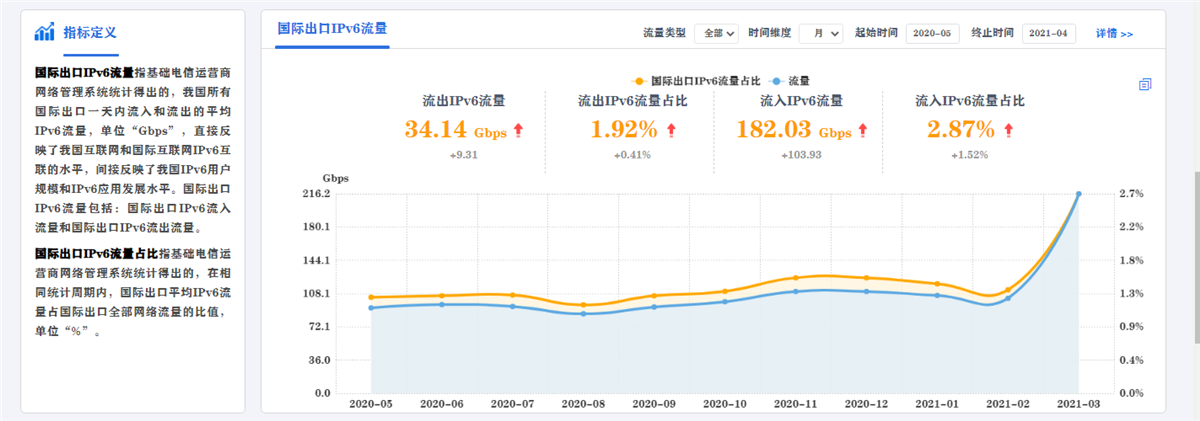
Task: Click the blue 2020-11 data point
Action: pos(795,291)
